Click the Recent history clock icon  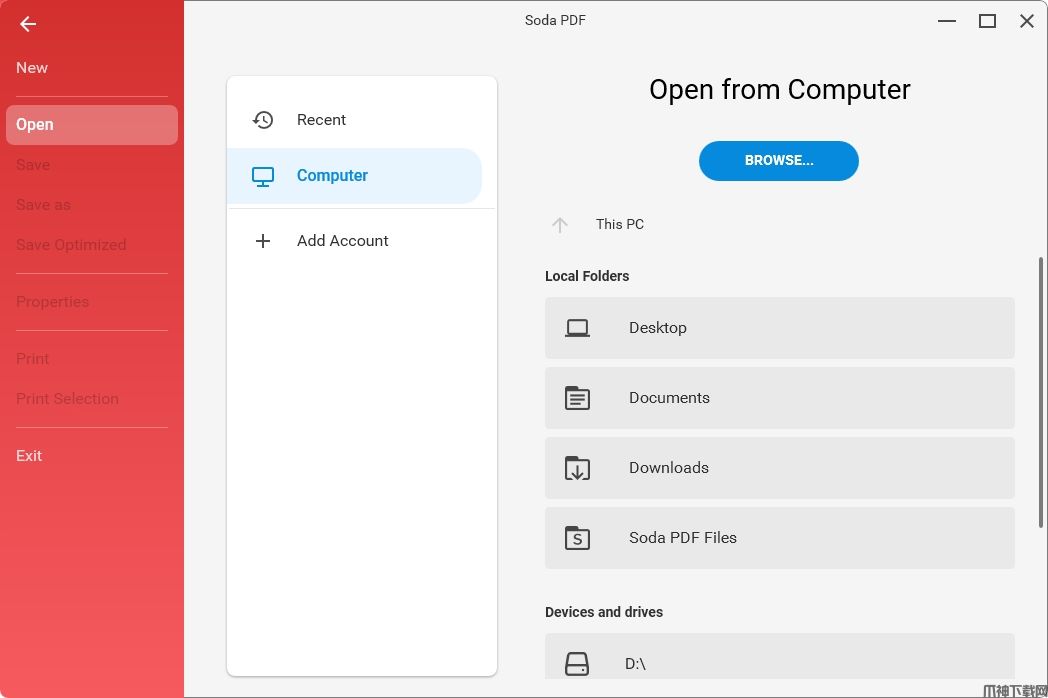pyautogui.click(x=263, y=120)
